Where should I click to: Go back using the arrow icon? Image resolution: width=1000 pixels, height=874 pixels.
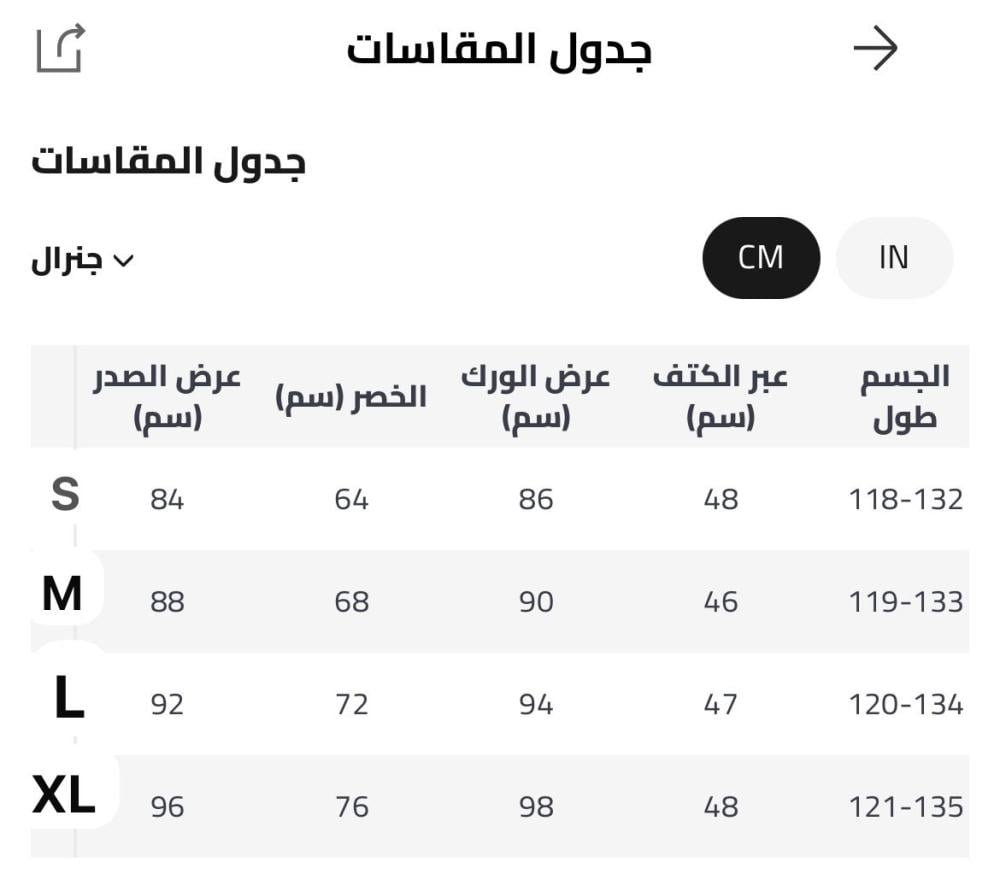[875, 49]
